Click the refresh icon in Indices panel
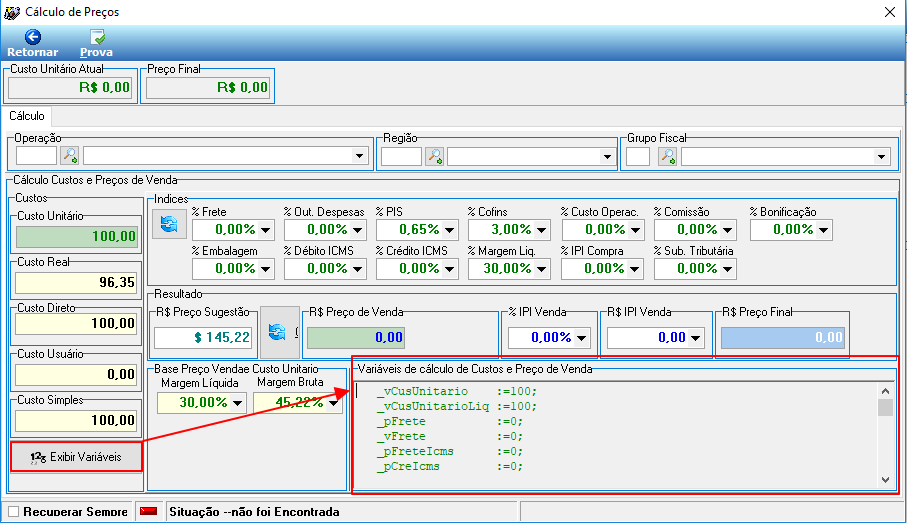The image size is (907, 523). [x=169, y=224]
